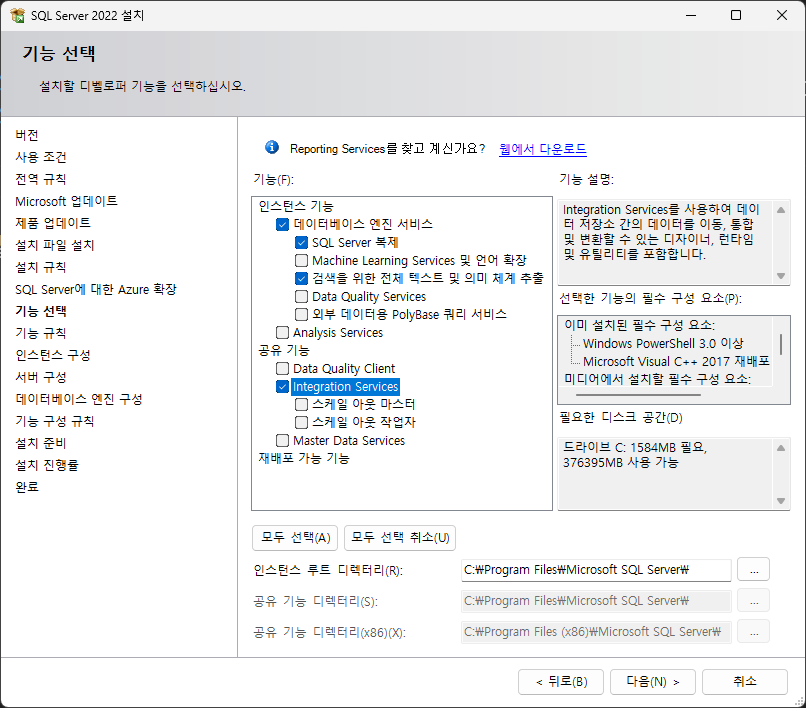Enable the Analysis Services checkbox
The width and height of the screenshot is (806, 708).
[282, 333]
